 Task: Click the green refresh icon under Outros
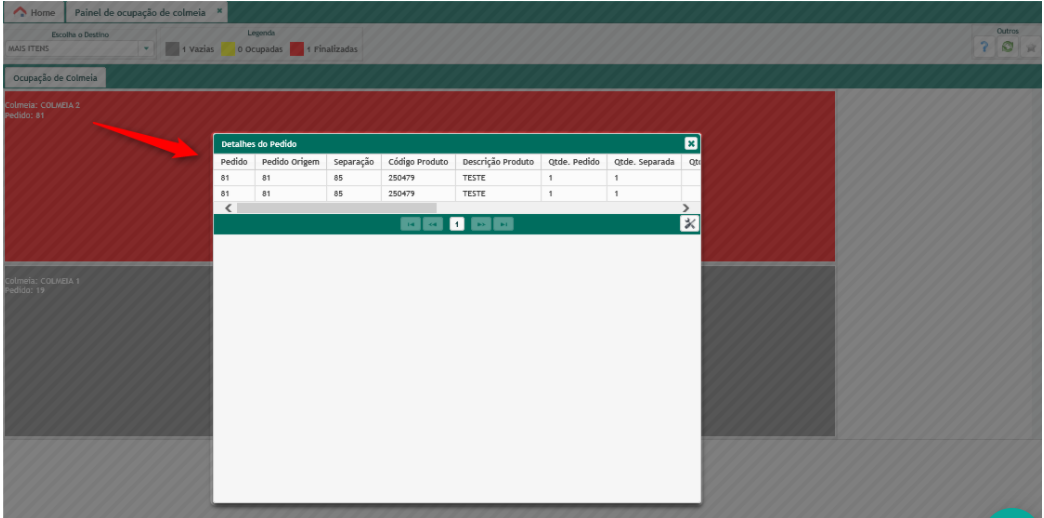click(x=1008, y=47)
